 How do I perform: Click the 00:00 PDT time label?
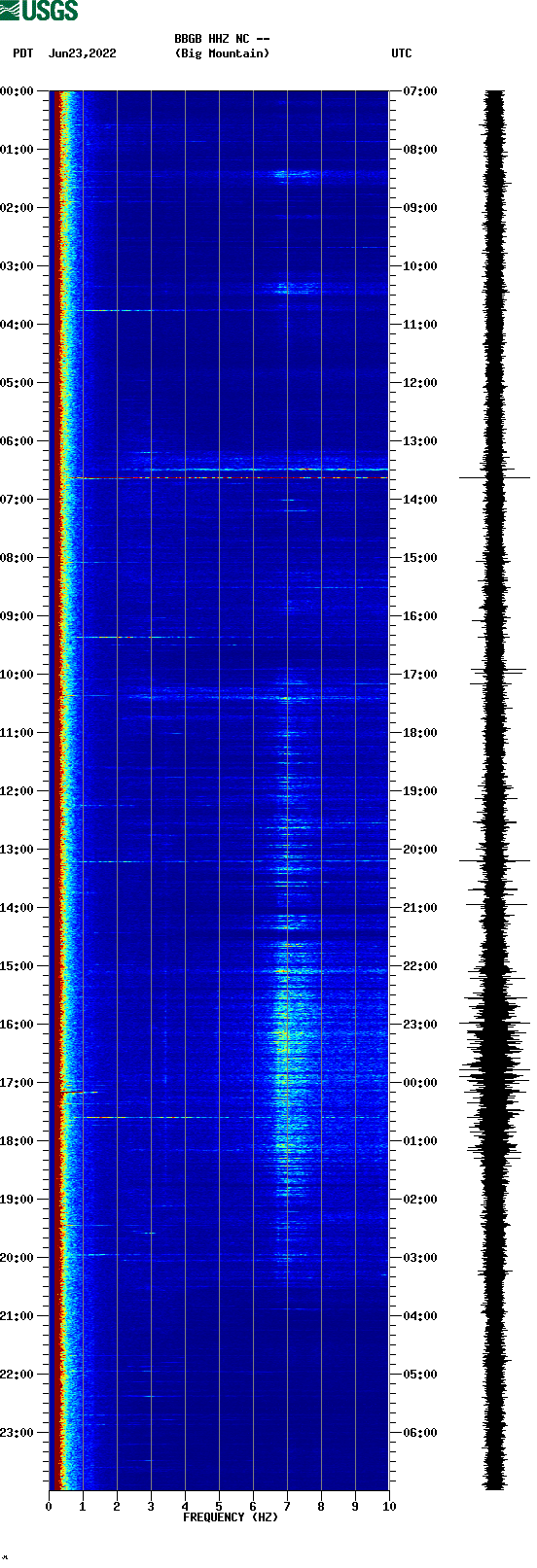pyautogui.click(x=18, y=91)
